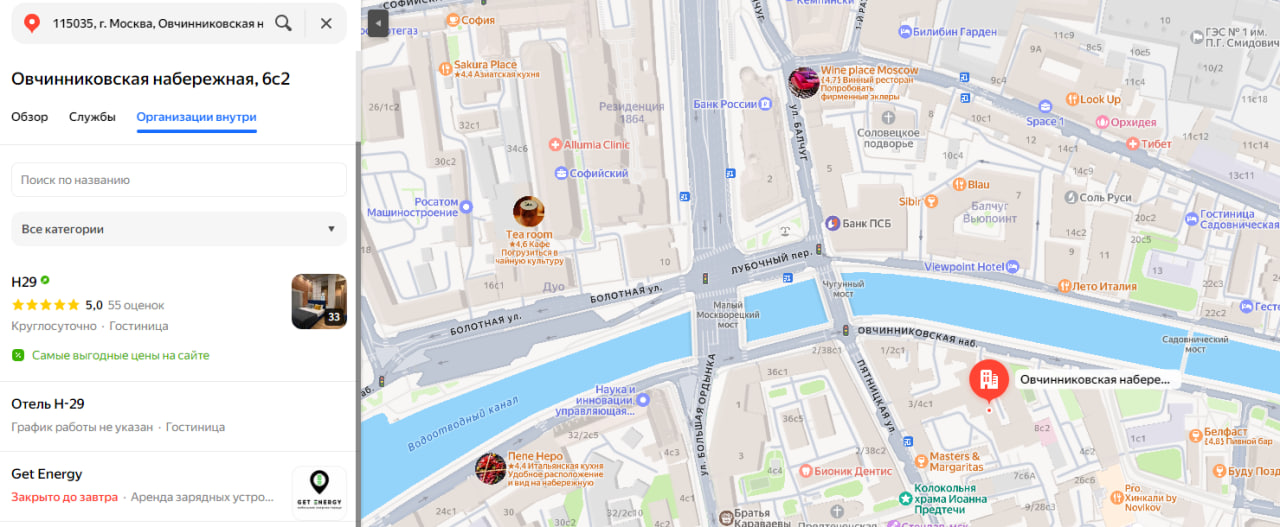Open the Службы tab
This screenshot has width=1280, height=527.
coord(92,117)
